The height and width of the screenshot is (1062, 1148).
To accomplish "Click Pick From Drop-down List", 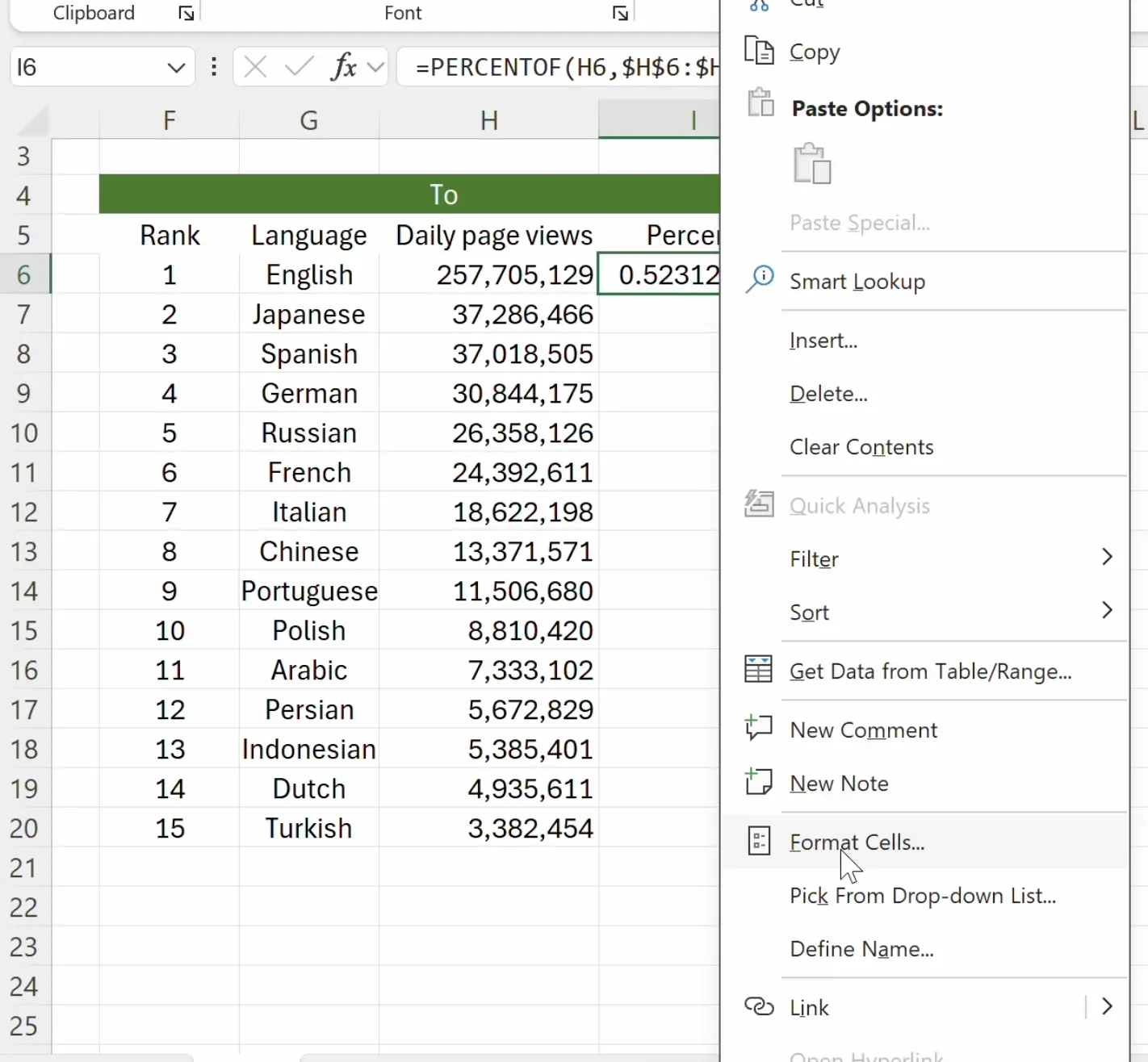I will pyautogui.click(x=922, y=896).
